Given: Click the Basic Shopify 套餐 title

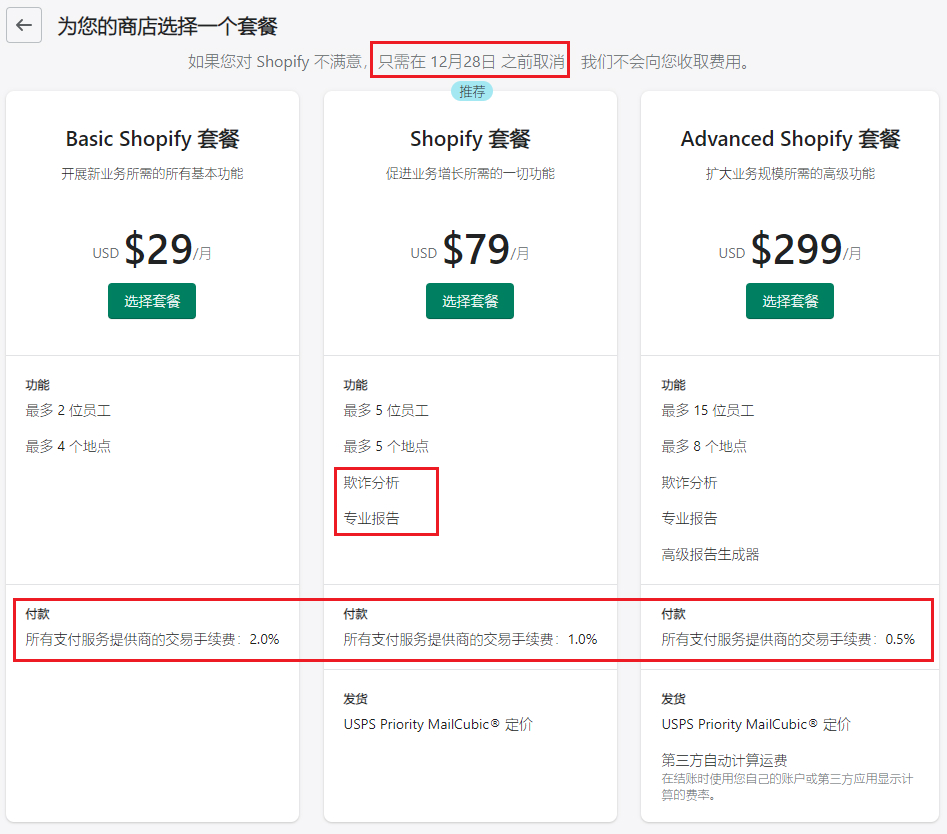Looking at the screenshot, I should [x=152, y=139].
